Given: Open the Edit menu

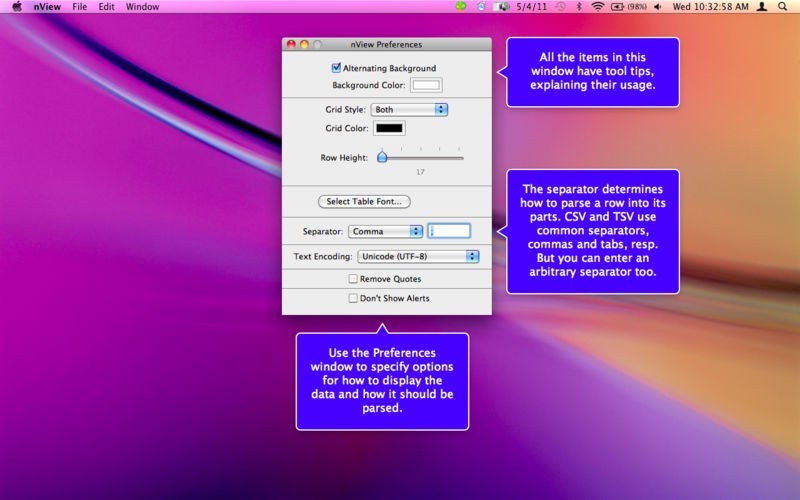Looking at the screenshot, I should point(106,7).
